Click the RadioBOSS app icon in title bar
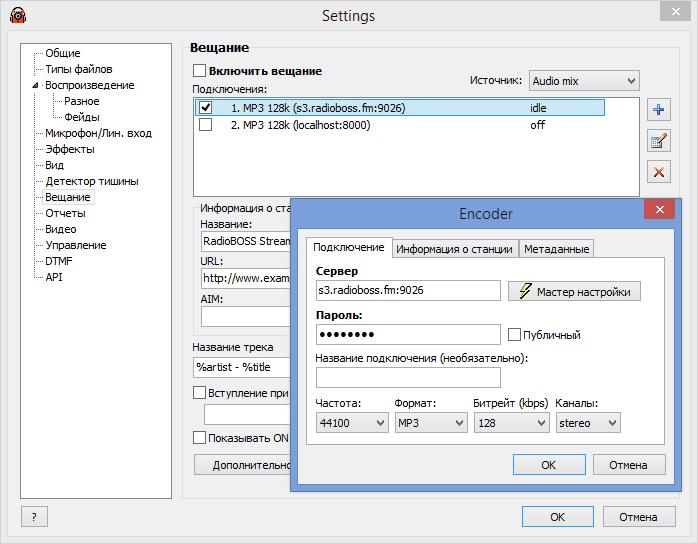Screen dimensions: 698x544 (x=18, y=15)
